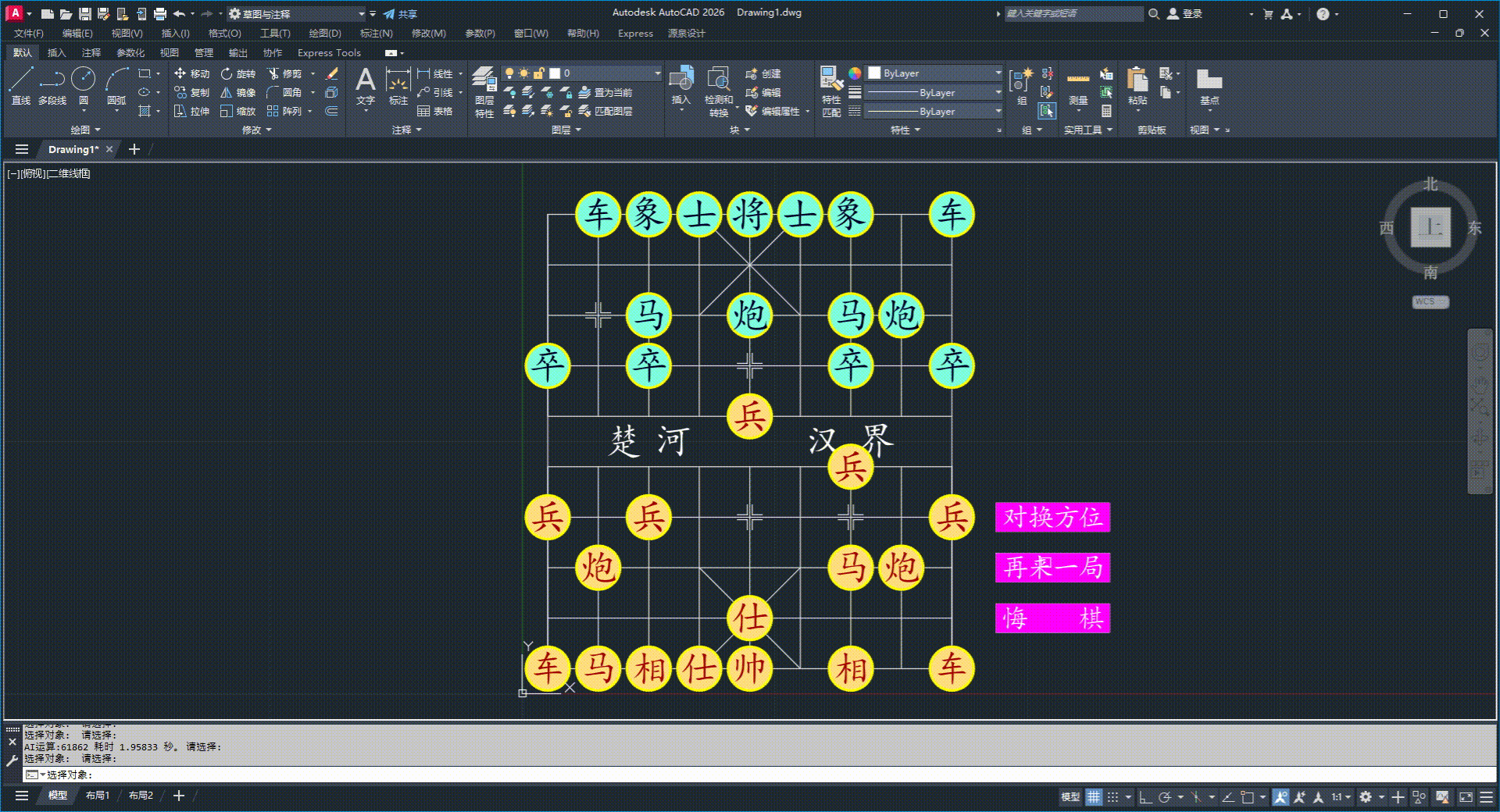Image resolution: width=1500 pixels, height=812 pixels.
Task: Click the 移动 (Move) tool
Action: click(x=192, y=73)
